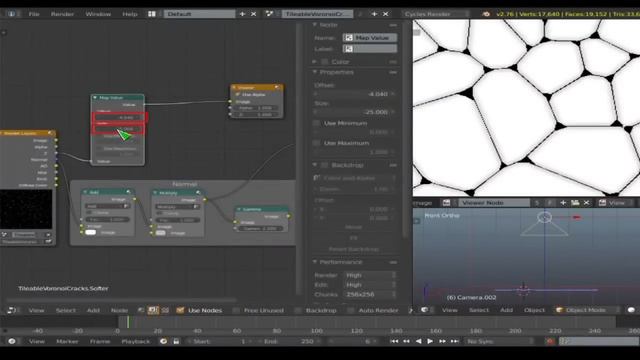
Task: Expand the Color panel
Action: pyautogui.click(x=315, y=62)
